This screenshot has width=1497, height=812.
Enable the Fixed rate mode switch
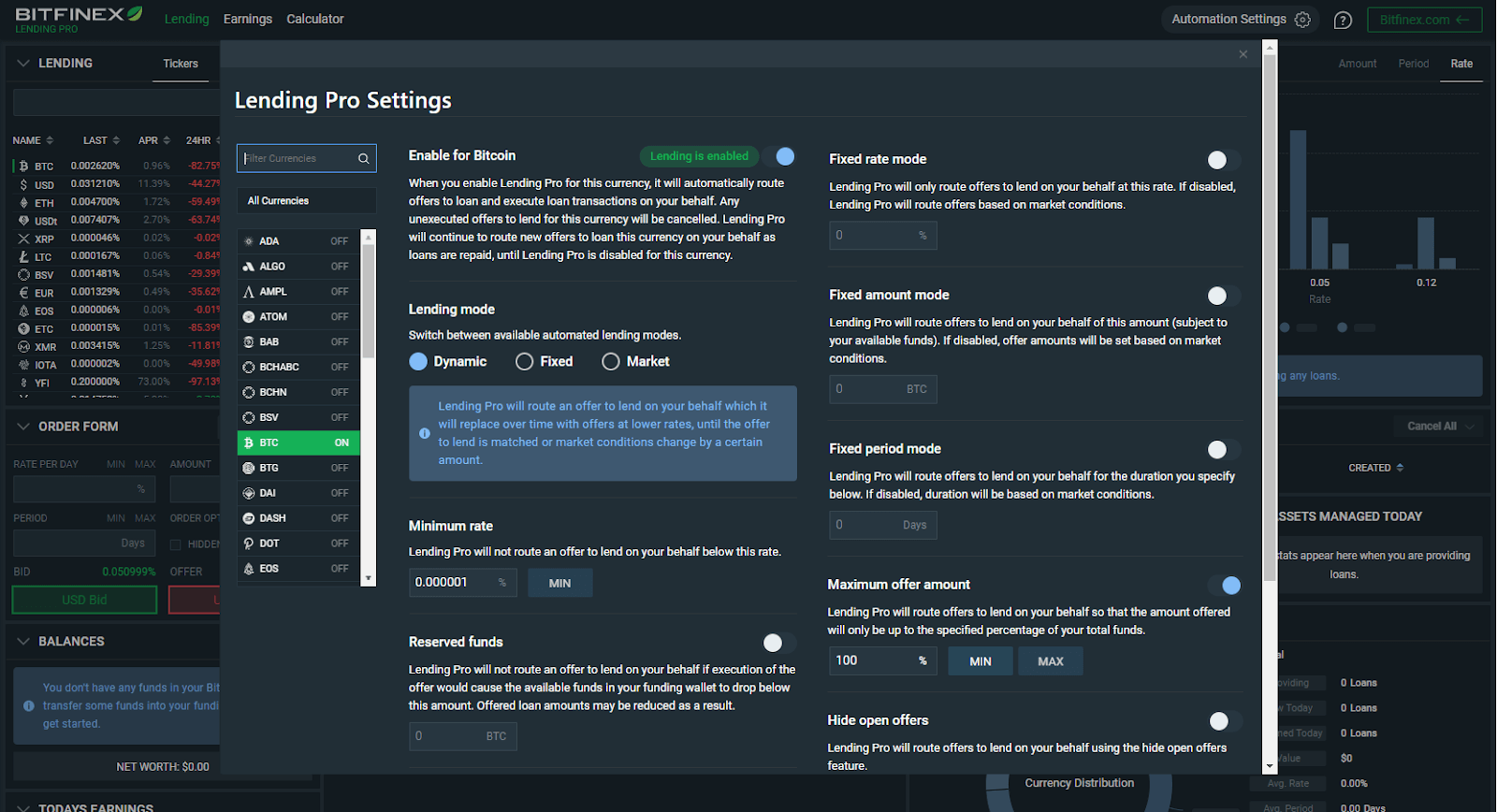[1224, 160]
